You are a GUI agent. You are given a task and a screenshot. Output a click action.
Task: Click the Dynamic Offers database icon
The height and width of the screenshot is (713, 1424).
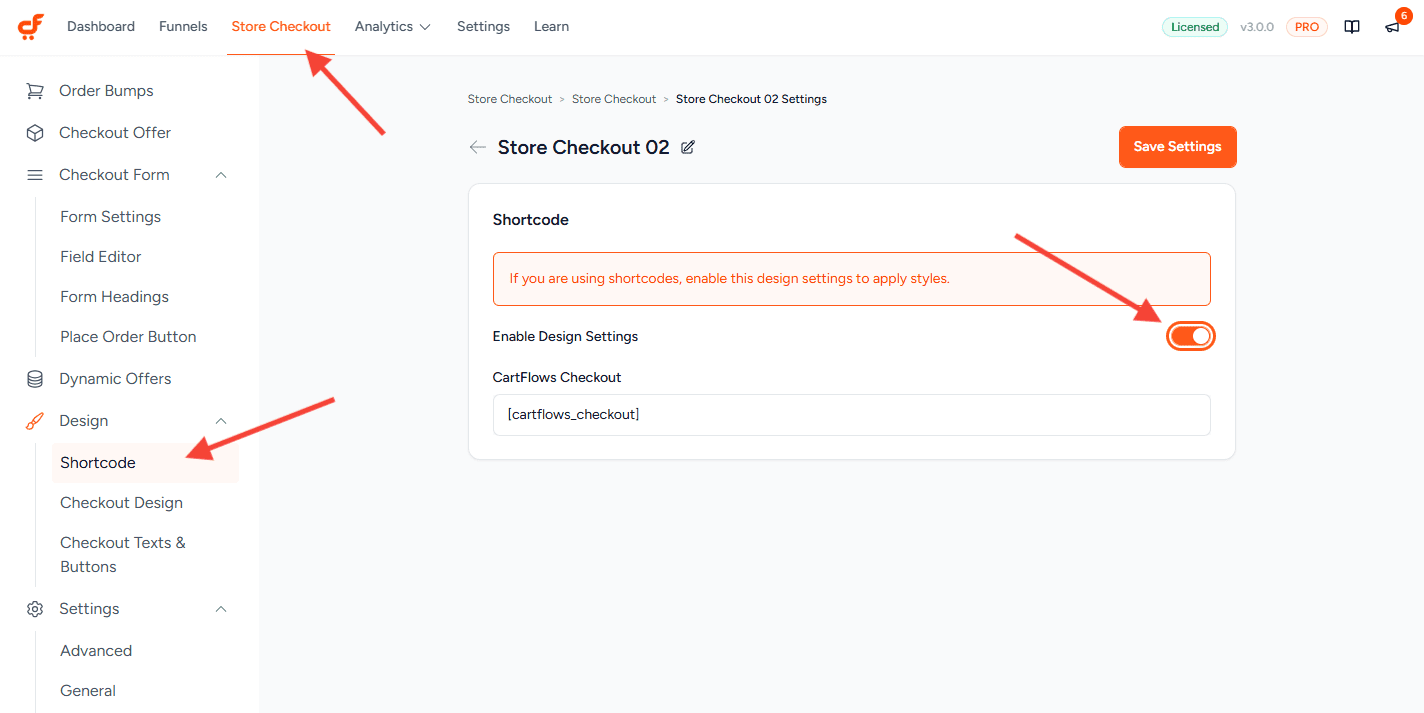(35, 379)
